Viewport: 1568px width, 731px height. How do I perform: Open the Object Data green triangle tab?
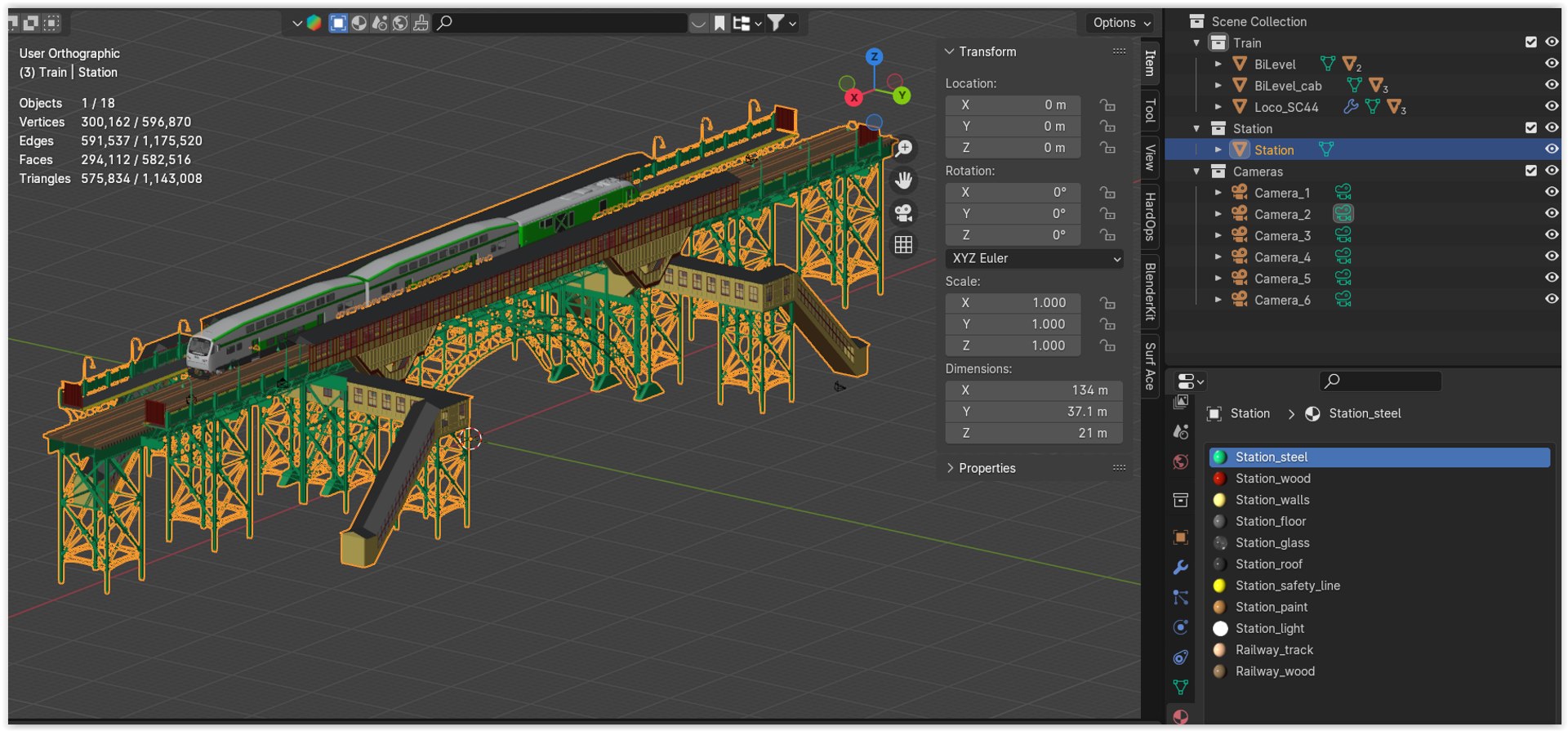coord(1180,687)
